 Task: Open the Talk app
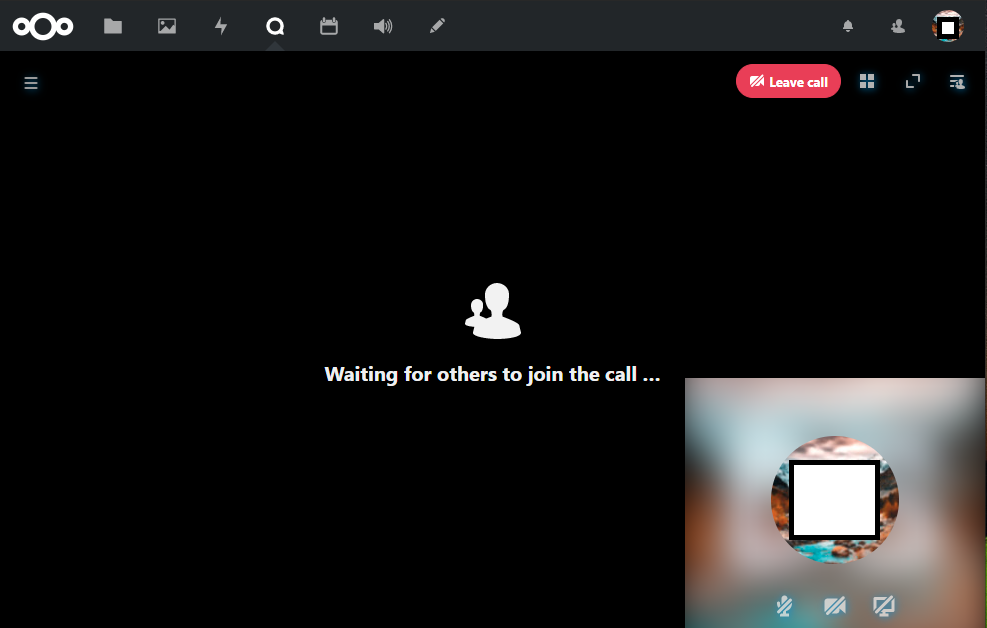(274, 26)
